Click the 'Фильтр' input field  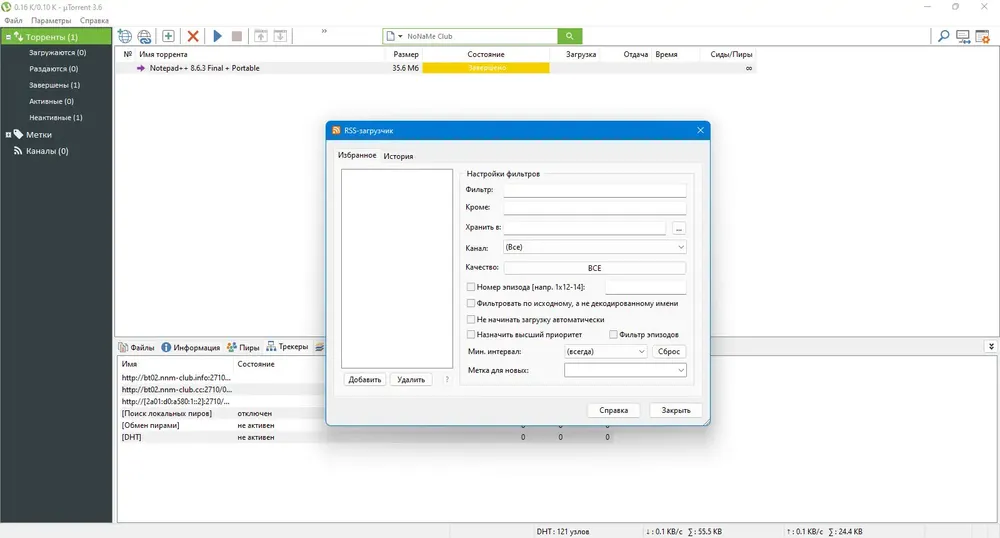[x=594, y=190]
